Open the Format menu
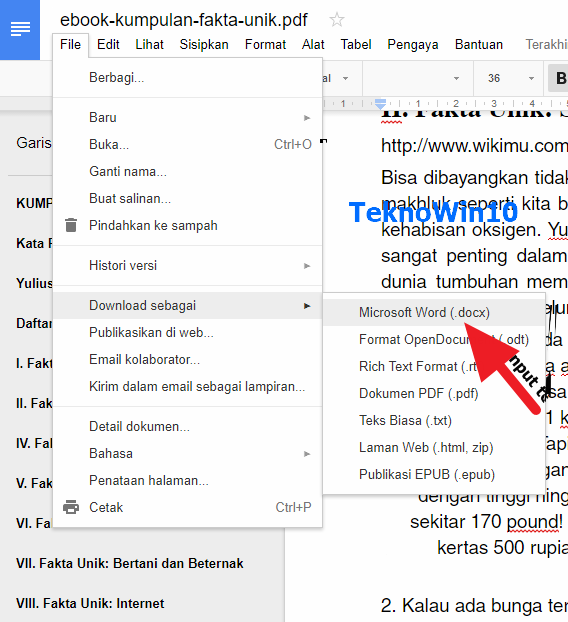Screen dimensions: 568x622 pos(265,44)
